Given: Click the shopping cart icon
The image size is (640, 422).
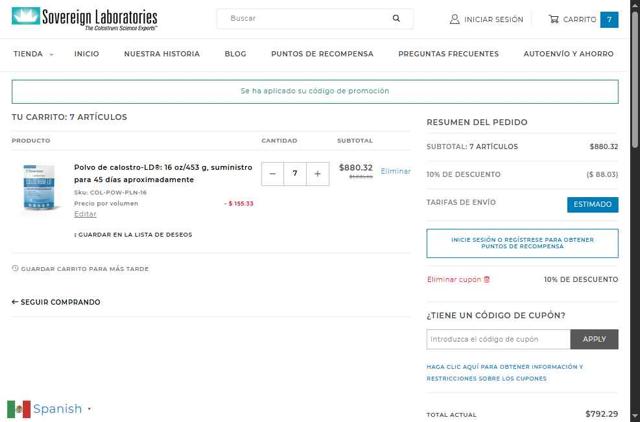Looking at the screenshot, I should pyautogui.click(x=553, y=19).
